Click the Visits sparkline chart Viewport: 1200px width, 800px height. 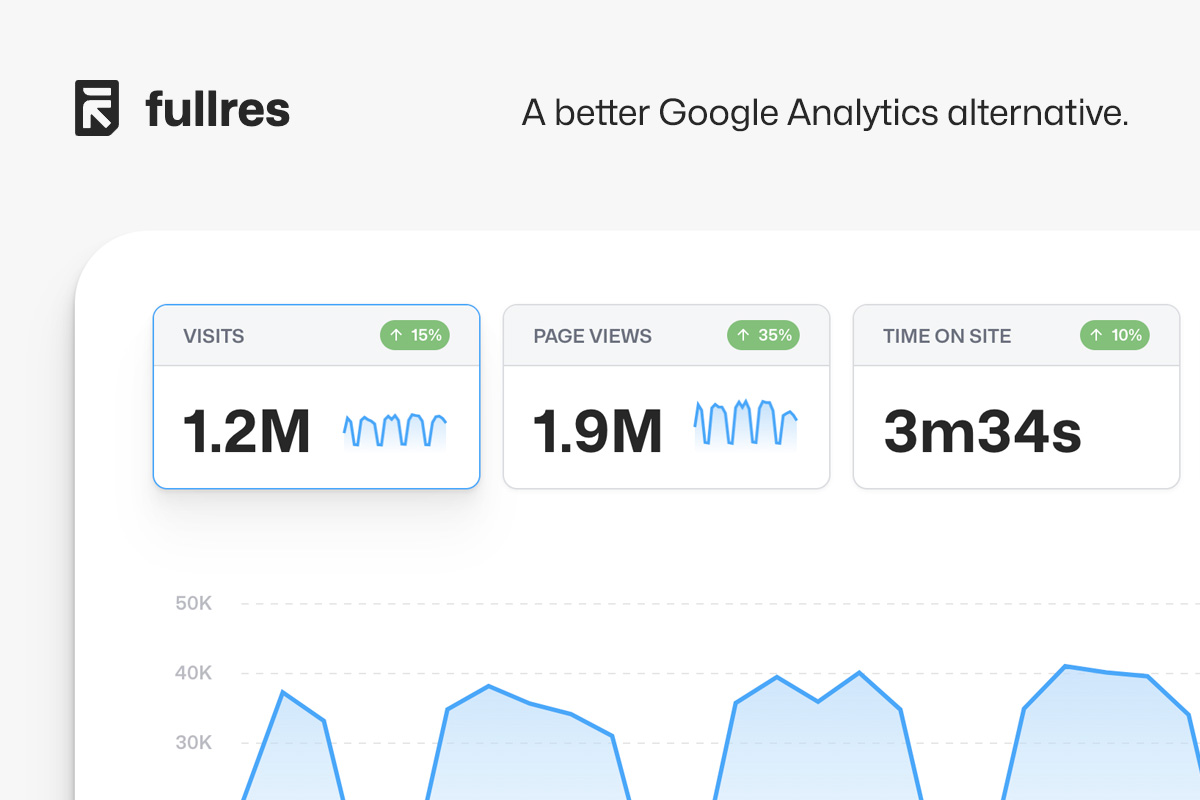393,428
